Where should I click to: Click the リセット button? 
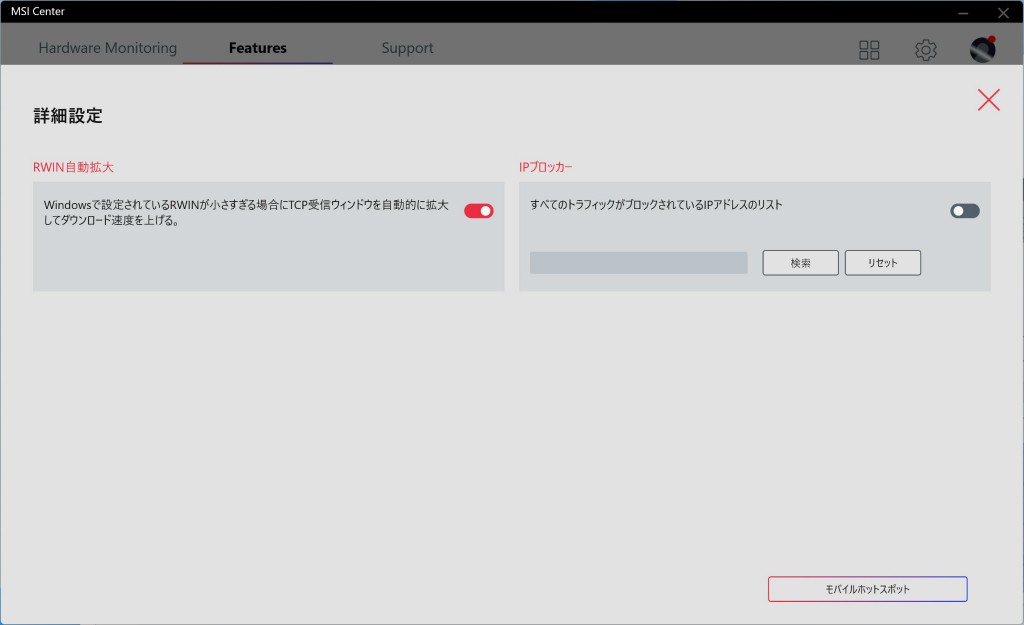882,263
